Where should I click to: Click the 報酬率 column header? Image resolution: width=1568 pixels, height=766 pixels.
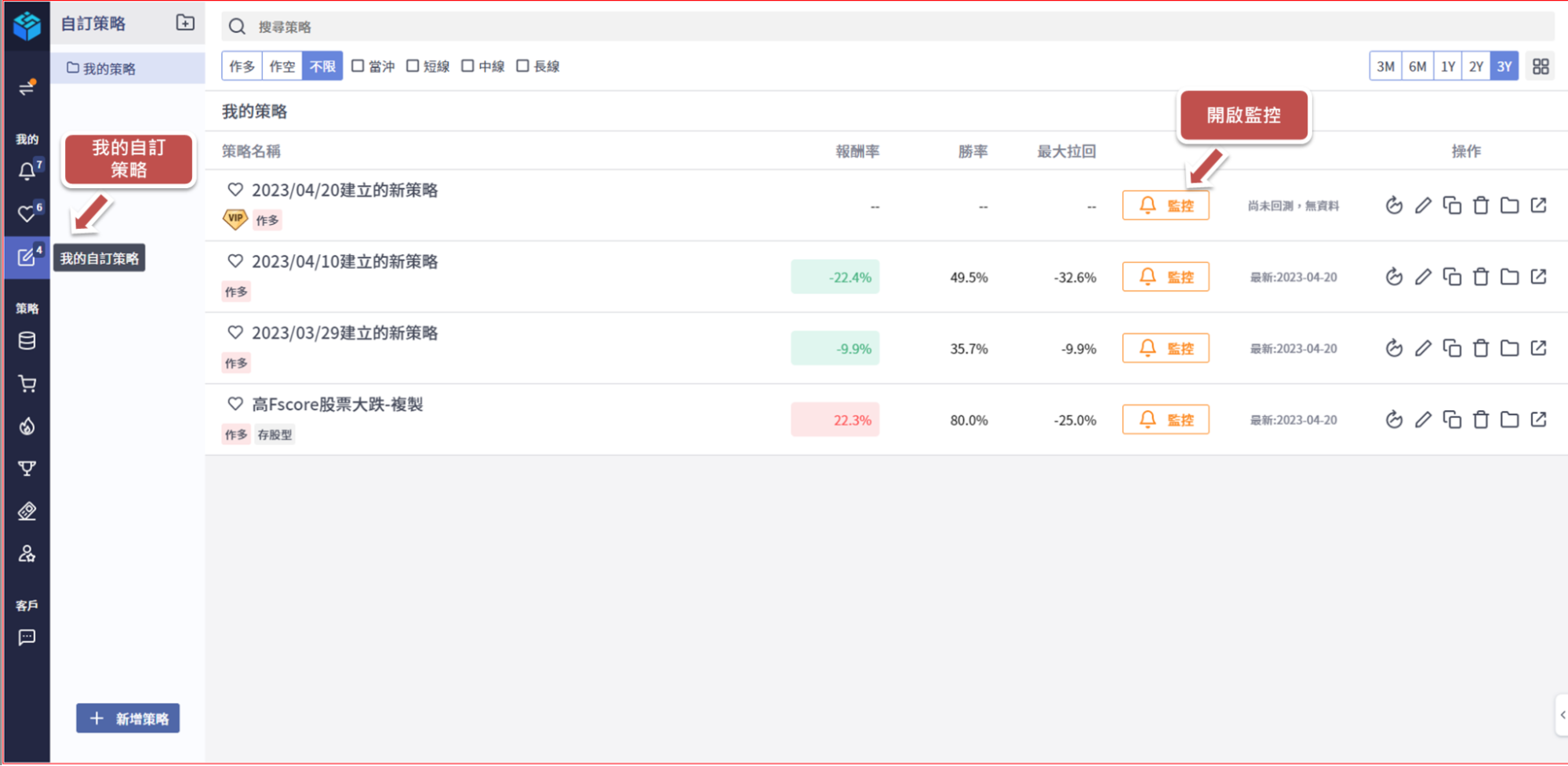point(857,151)
